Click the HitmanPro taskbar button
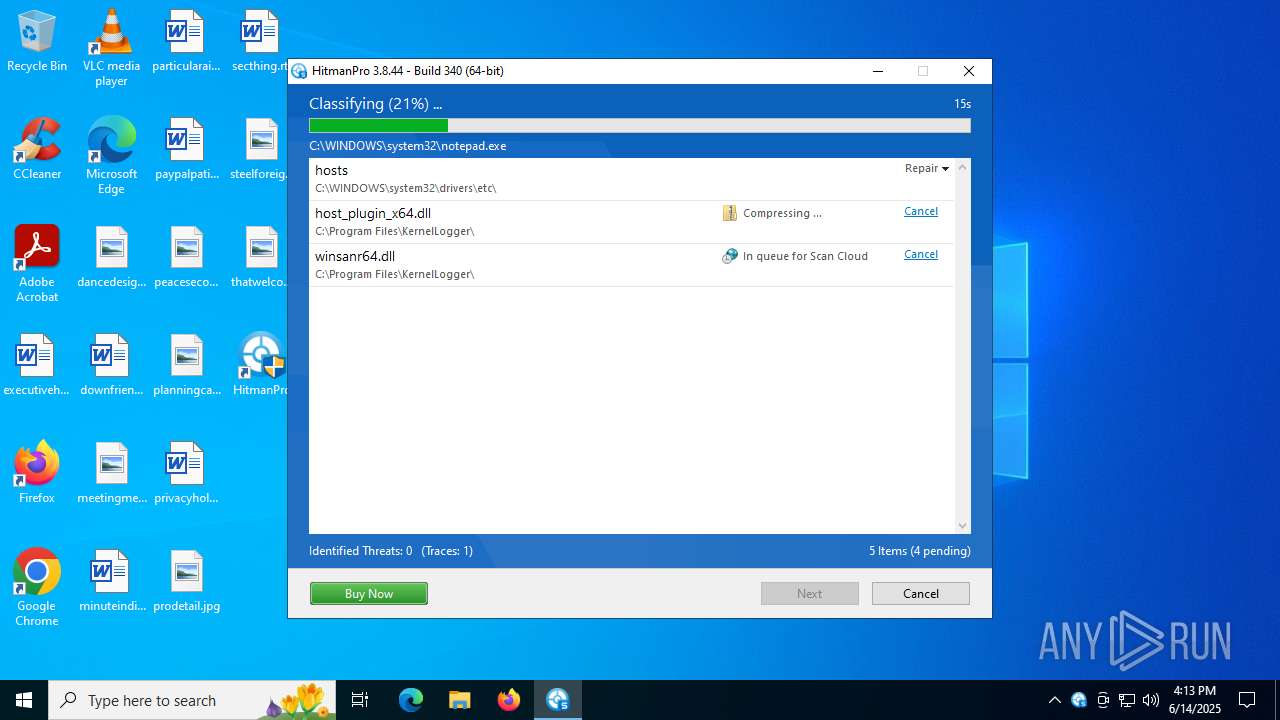This screenshot has height=720, width=1280. [558, 700]
